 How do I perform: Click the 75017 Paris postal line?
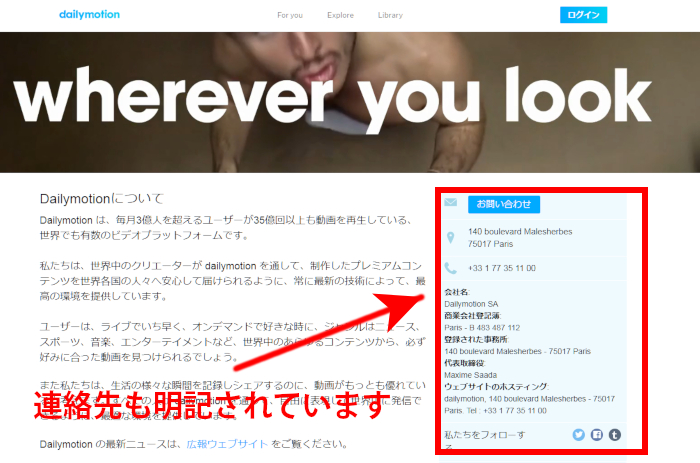click(x=491, y=244)
